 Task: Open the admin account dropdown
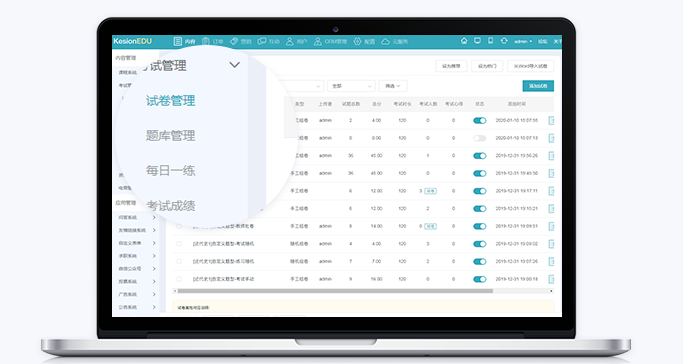pos(523,41)
